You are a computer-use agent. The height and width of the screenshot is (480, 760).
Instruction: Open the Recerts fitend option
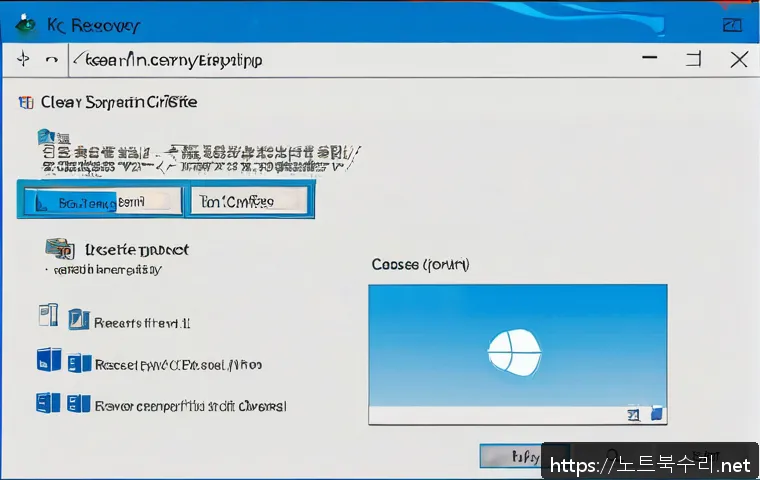coord(142,323)
